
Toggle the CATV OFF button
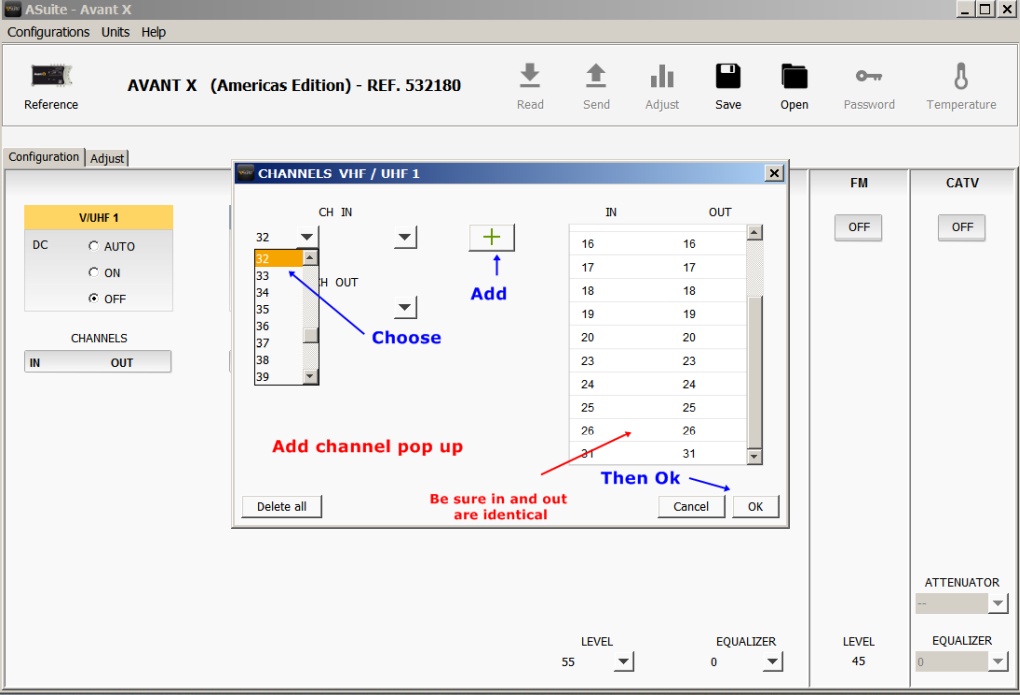pos(962,227)
